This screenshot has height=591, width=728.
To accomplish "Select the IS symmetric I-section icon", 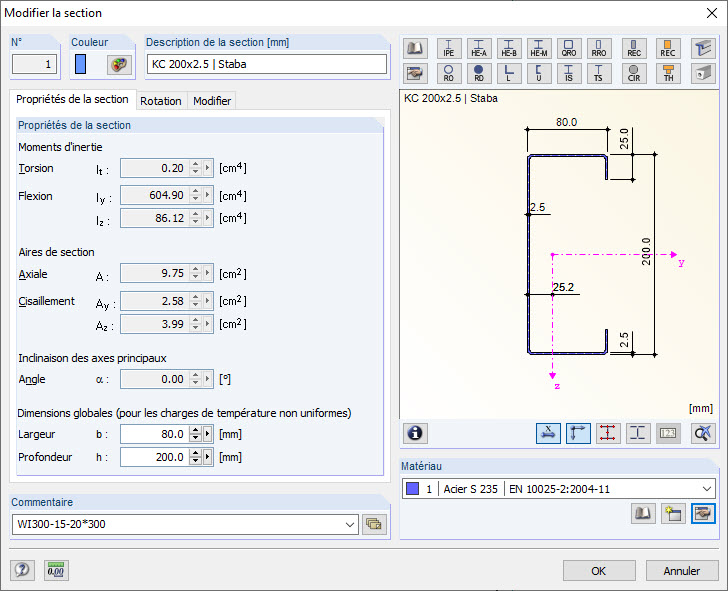I will click(x=569, y=73).
